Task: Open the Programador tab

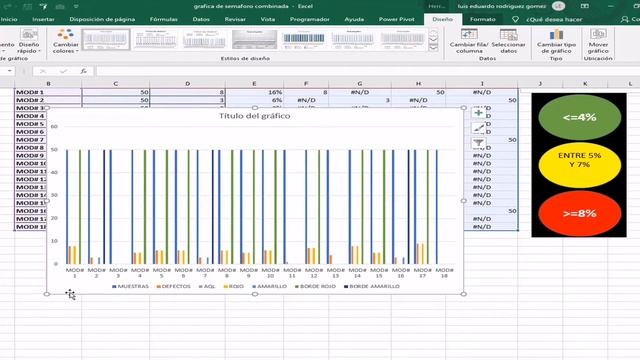Action: pos(309,19)
